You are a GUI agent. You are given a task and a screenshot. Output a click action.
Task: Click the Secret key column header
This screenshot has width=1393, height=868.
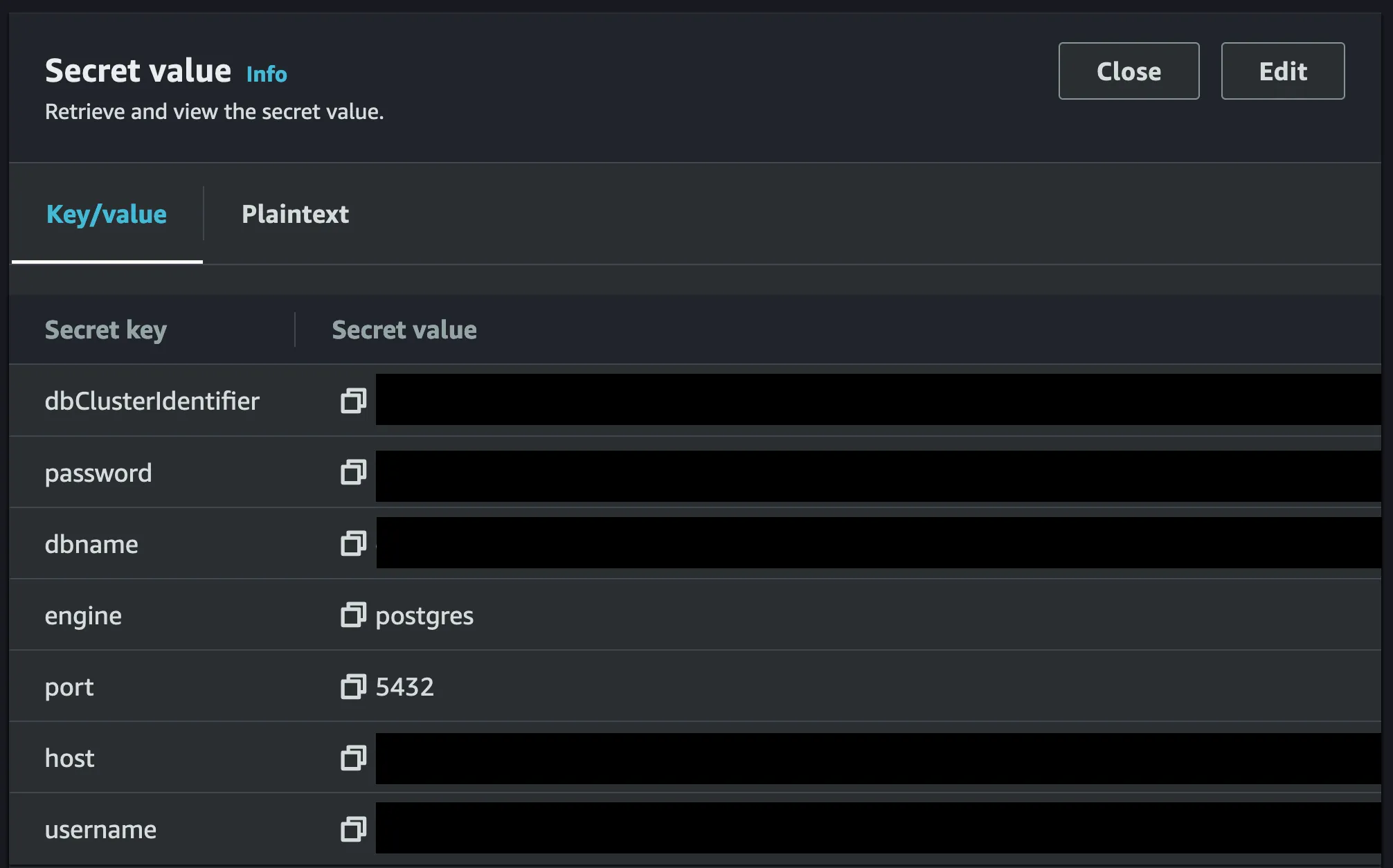click(106, 330)
